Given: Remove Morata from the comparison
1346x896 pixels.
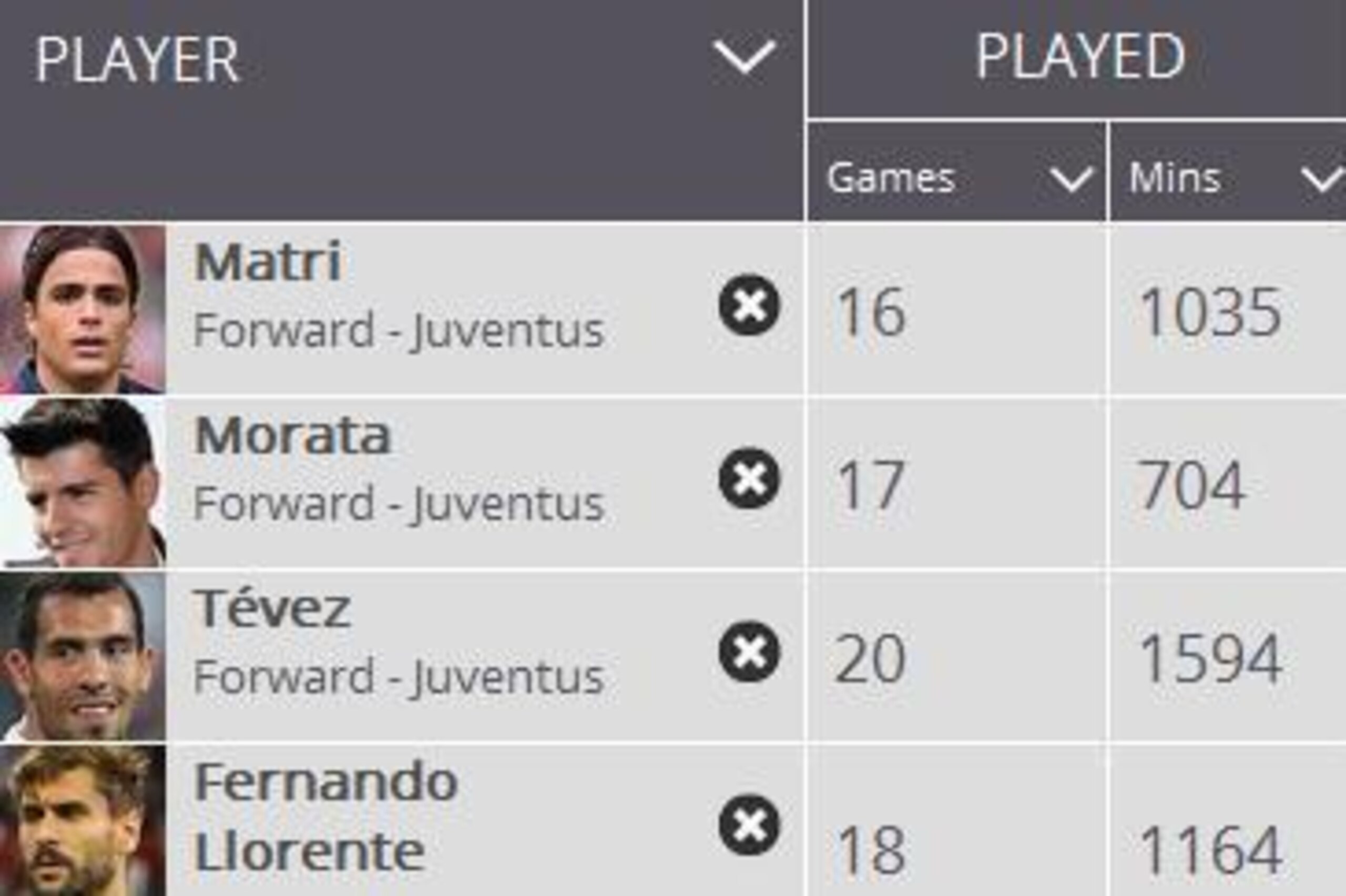Looking at the screenshot, I should click(x=748, y=478).
